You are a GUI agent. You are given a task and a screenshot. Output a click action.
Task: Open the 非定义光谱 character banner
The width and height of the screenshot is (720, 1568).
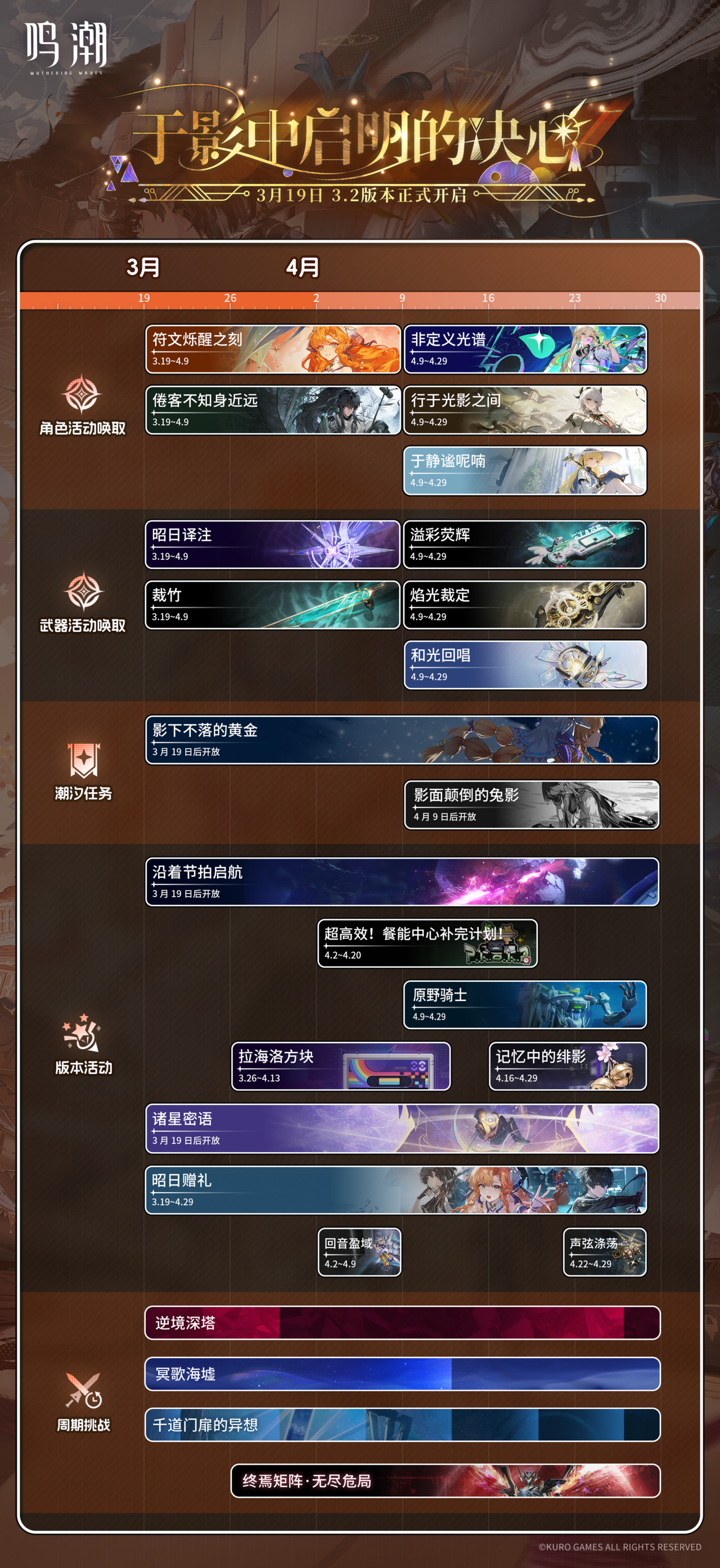coord(525,349)
